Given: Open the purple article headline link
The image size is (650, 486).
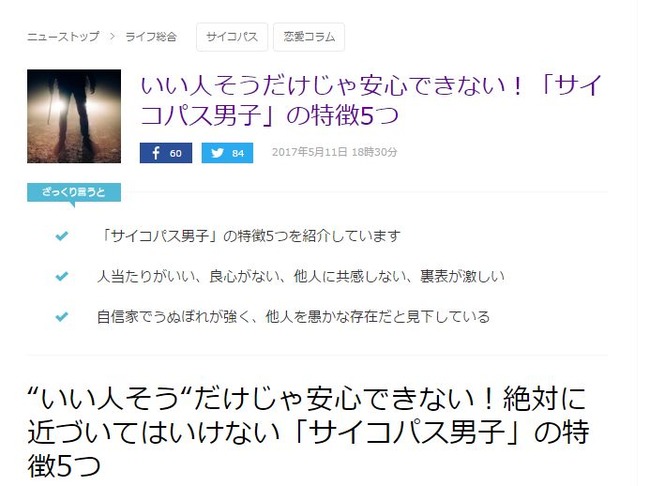Looking at the screenshot, I should pyautogui.click(x=370, y=101).
